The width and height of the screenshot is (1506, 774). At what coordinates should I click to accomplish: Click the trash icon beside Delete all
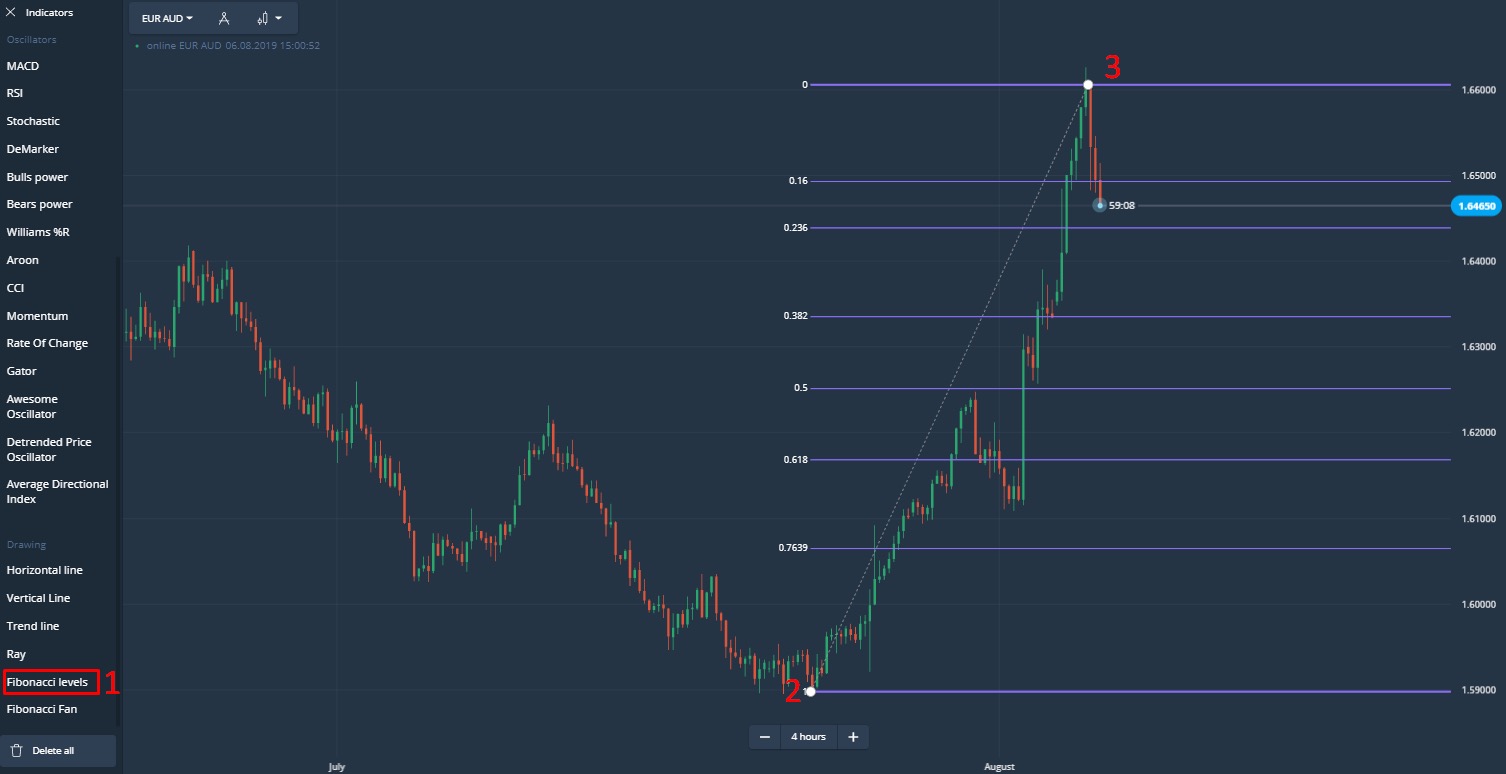click(x=16, y=750)
